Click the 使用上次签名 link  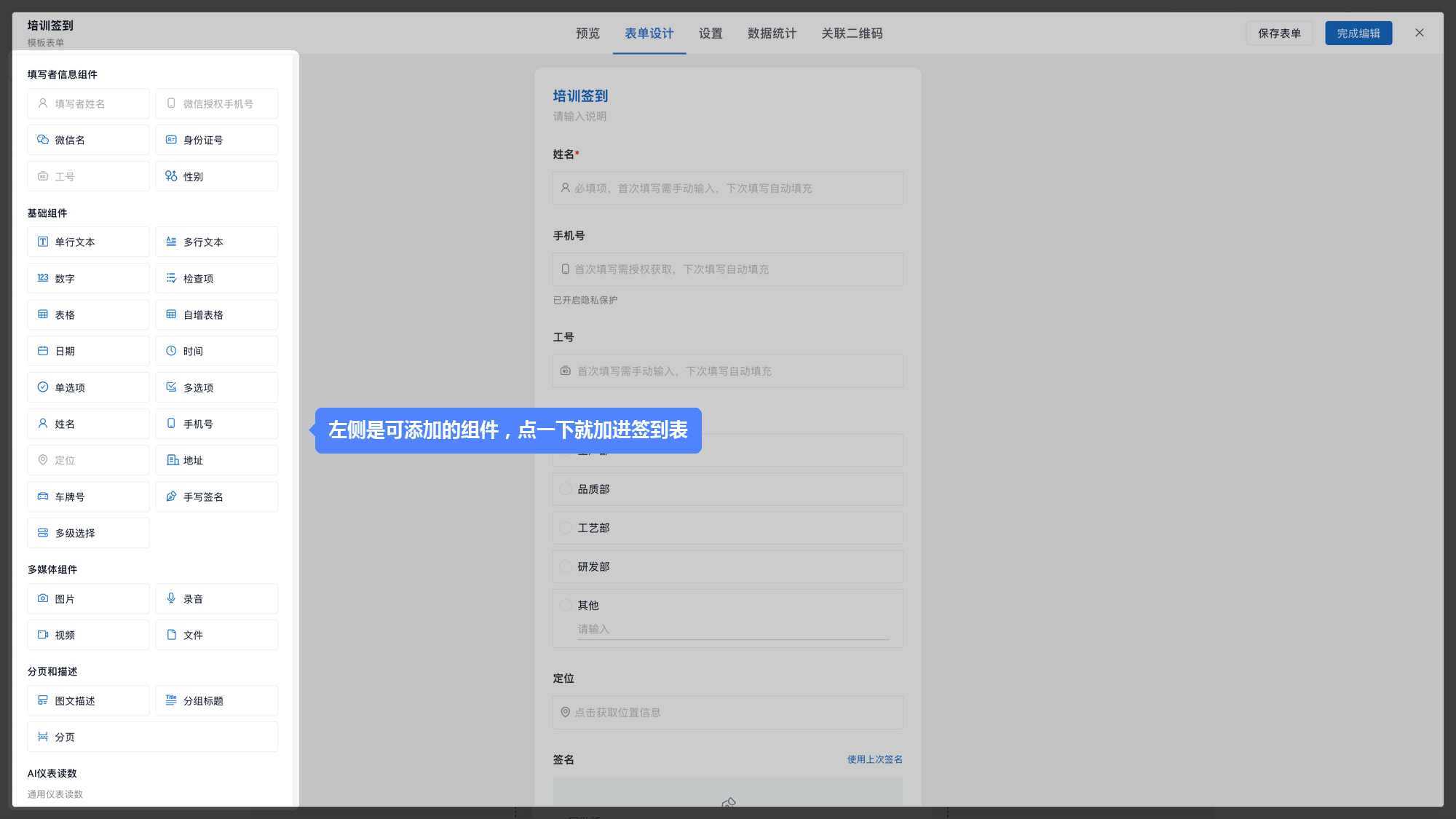coord(874,759)
